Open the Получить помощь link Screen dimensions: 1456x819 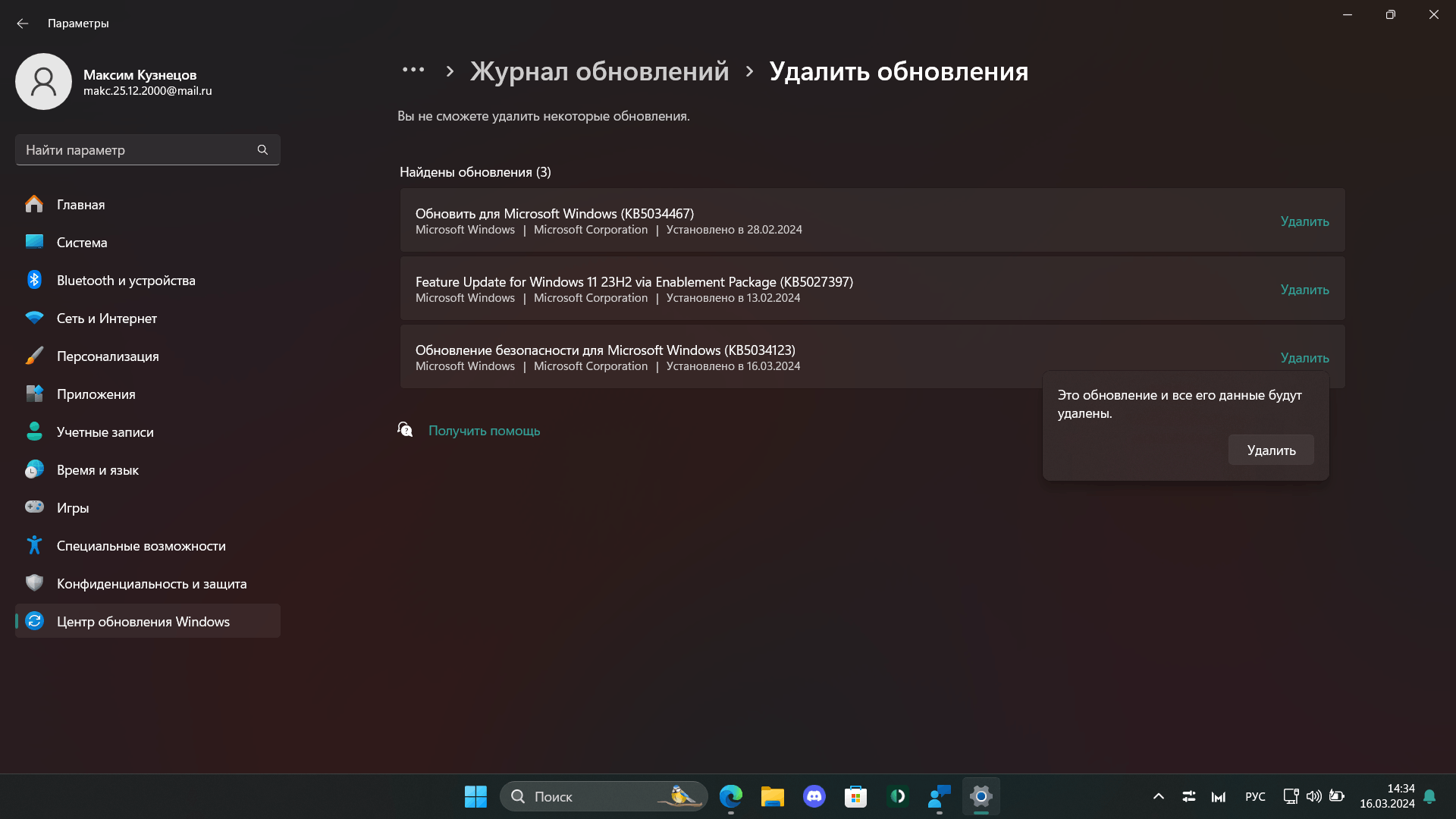click(x=484, y=430)
